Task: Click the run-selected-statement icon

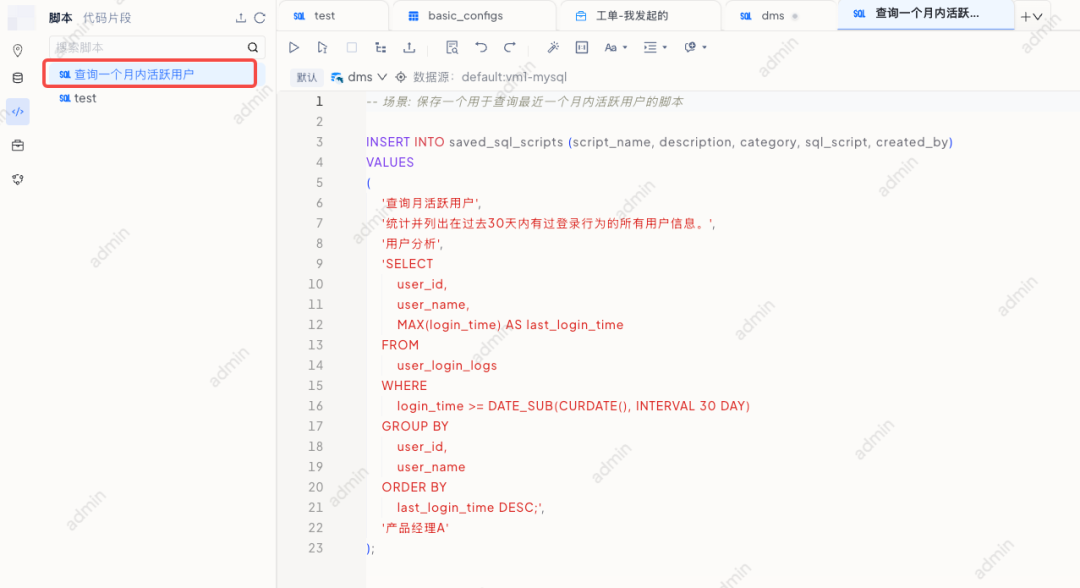Action: [x=322, y=48]
